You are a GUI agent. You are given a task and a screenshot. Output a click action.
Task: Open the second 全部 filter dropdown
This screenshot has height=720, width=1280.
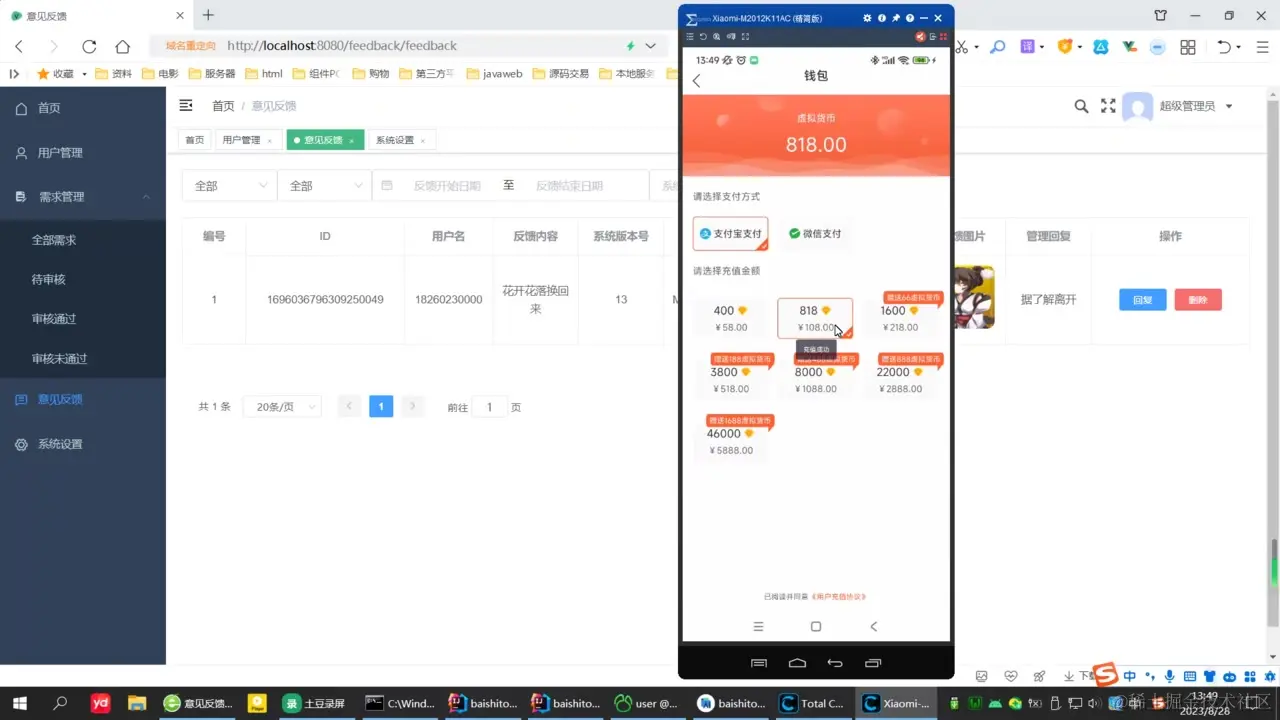click(x=325, y=186)
